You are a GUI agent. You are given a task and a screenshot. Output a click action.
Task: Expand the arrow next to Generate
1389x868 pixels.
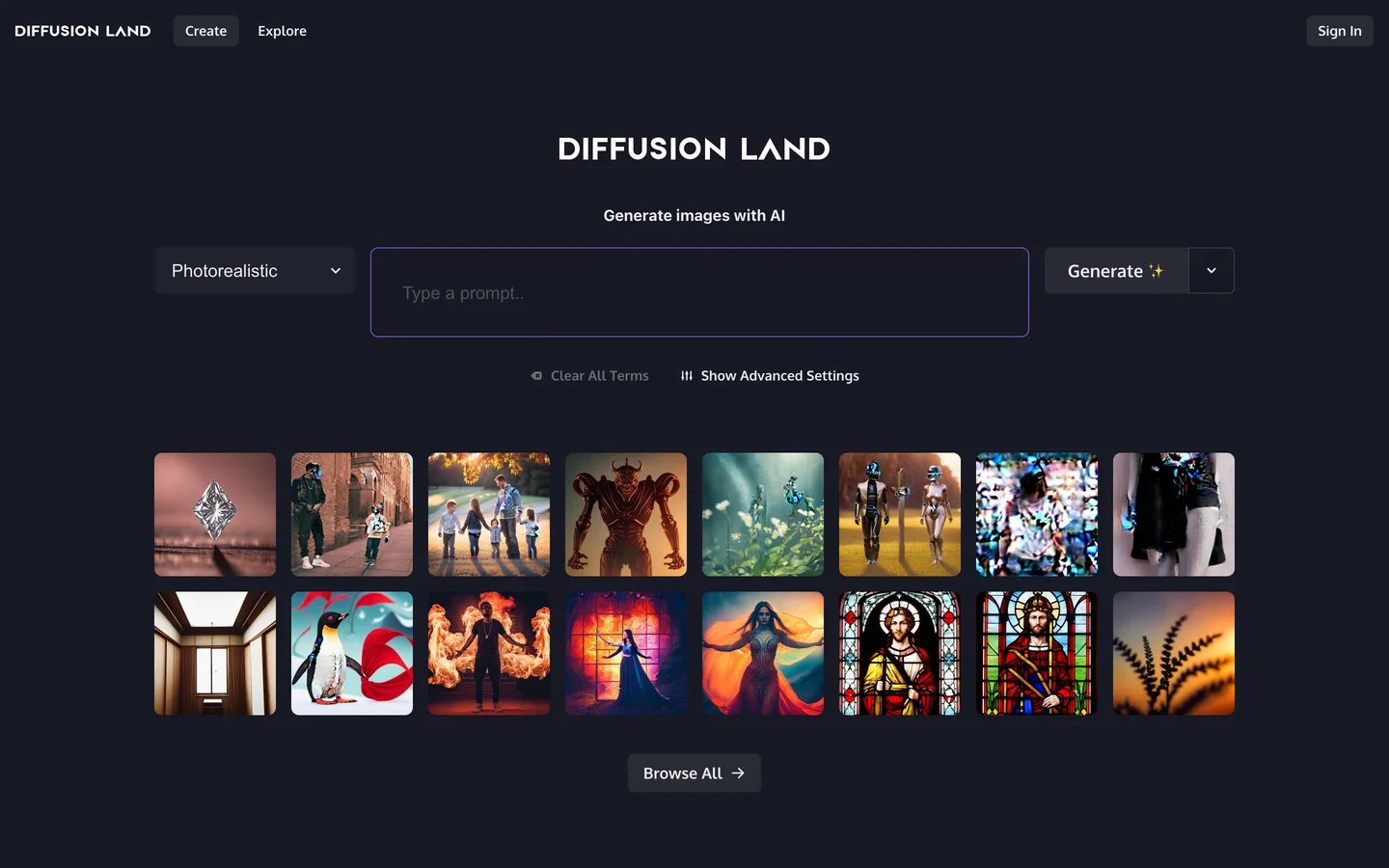[x=1212, y=271]
